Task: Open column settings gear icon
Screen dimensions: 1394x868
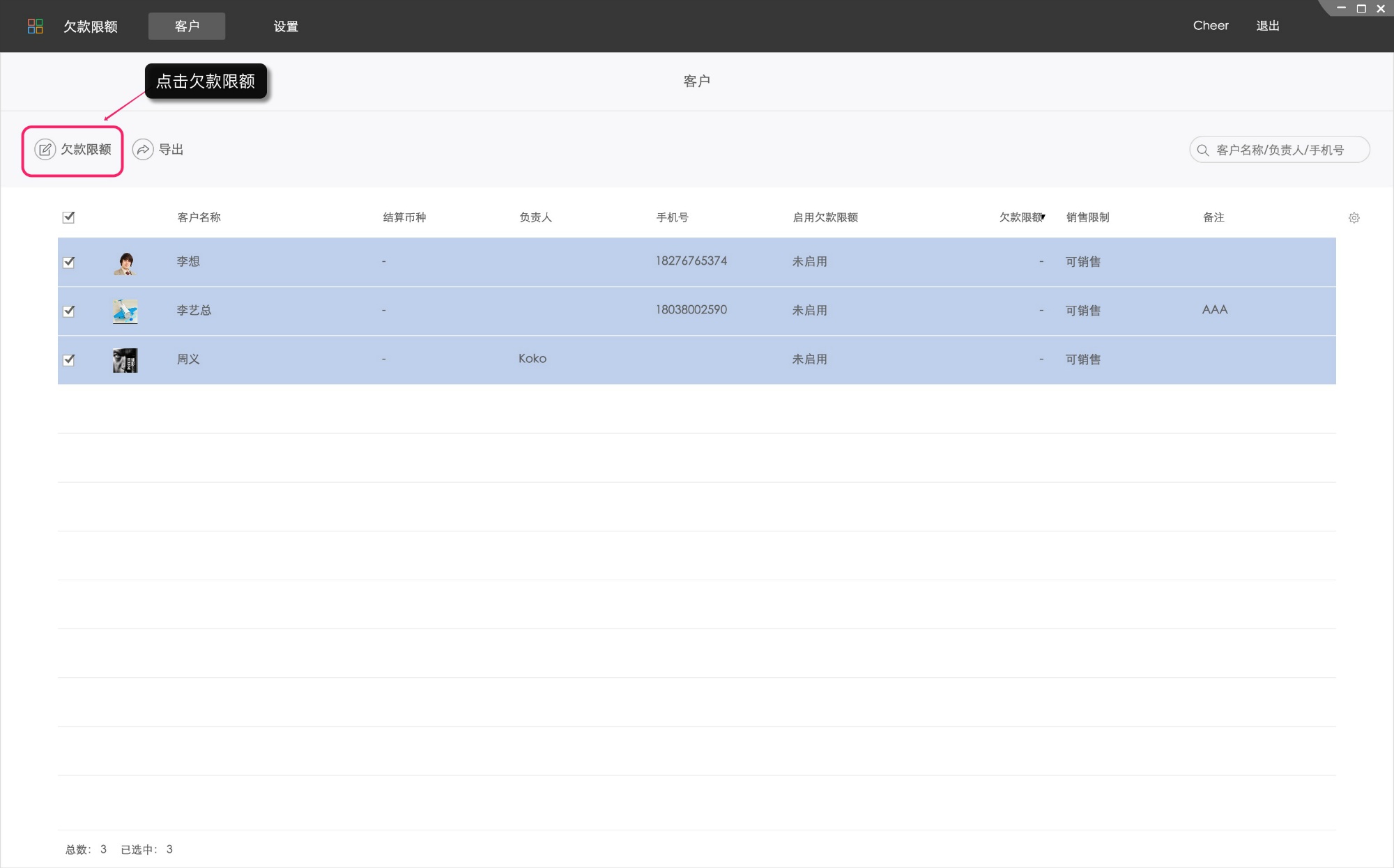Action: (x=1354, y=218)
